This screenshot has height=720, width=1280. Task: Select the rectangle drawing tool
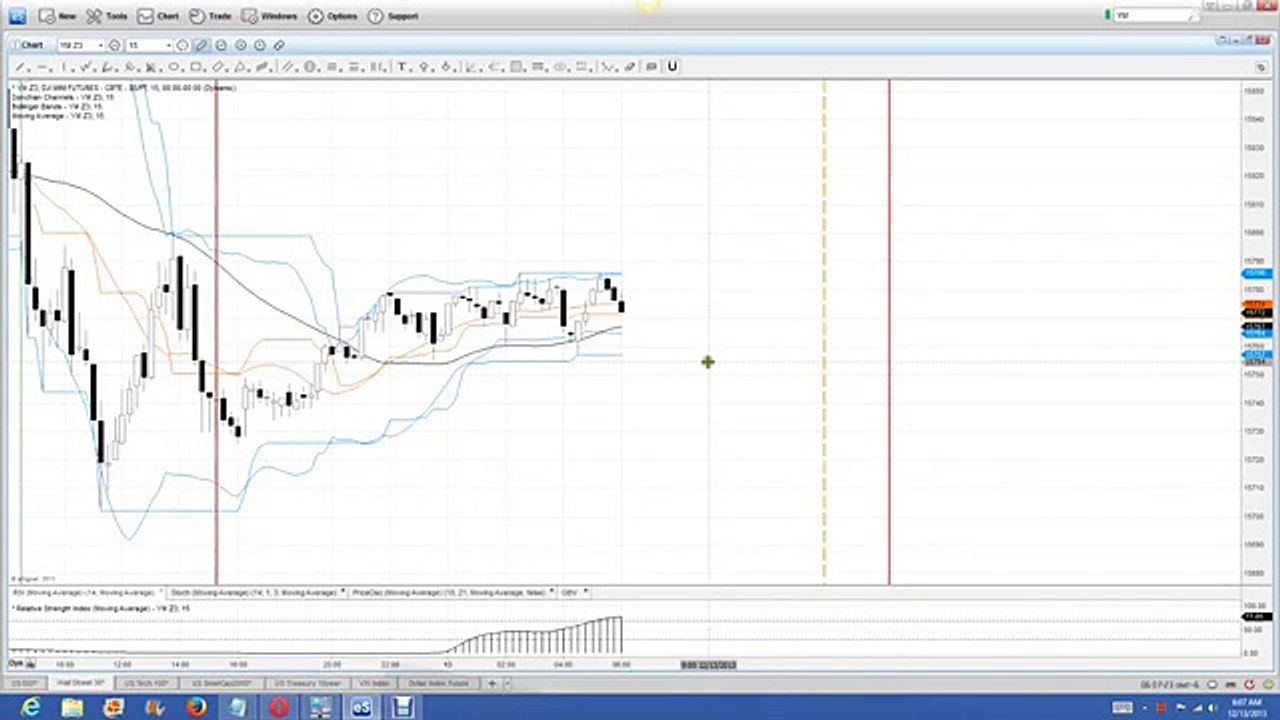[x=194, y=67]
